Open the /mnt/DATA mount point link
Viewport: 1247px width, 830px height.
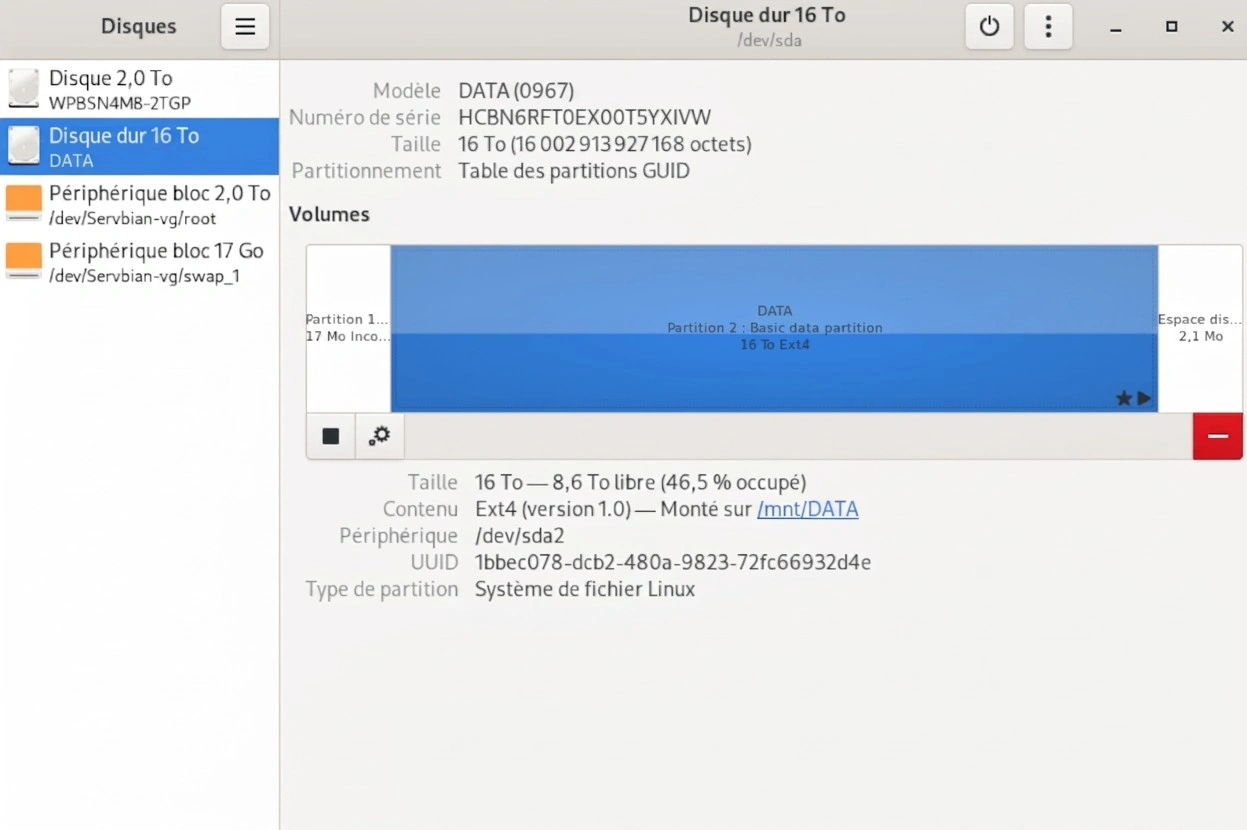pos(807,509)
